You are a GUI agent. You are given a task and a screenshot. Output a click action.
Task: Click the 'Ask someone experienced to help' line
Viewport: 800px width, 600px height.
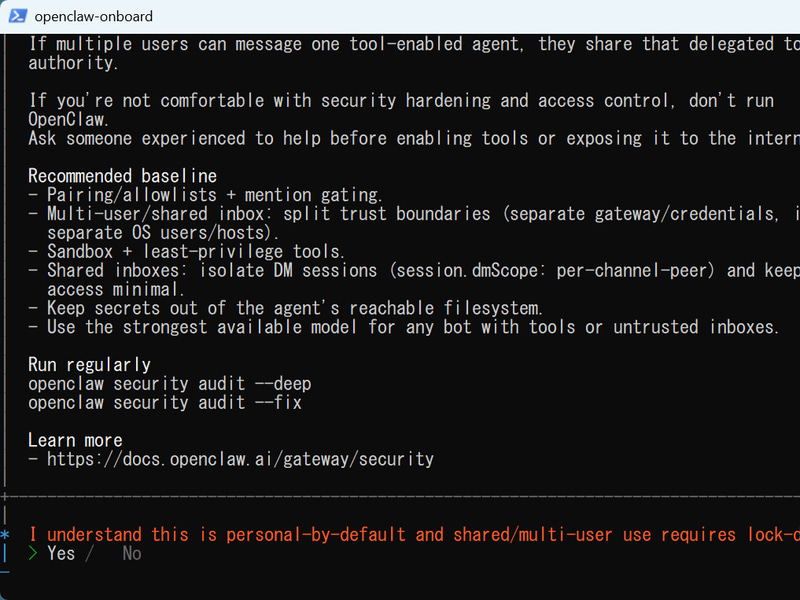pos(414,138)
